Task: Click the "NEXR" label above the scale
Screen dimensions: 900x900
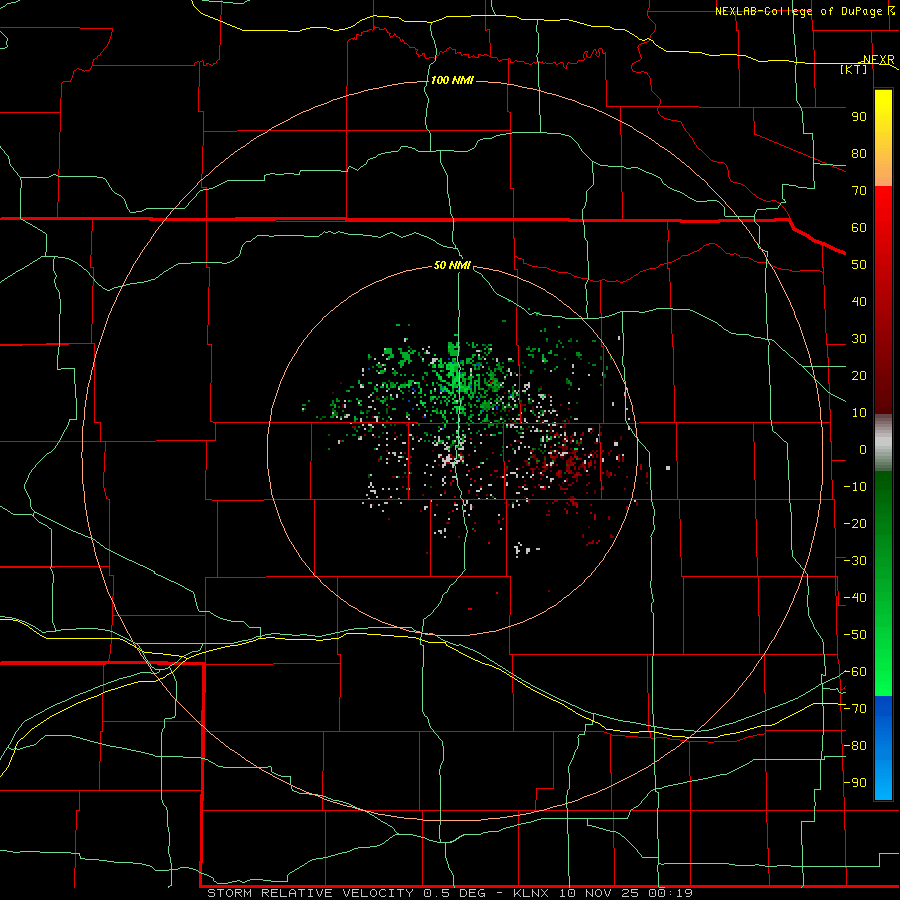Action: [878, 60]
